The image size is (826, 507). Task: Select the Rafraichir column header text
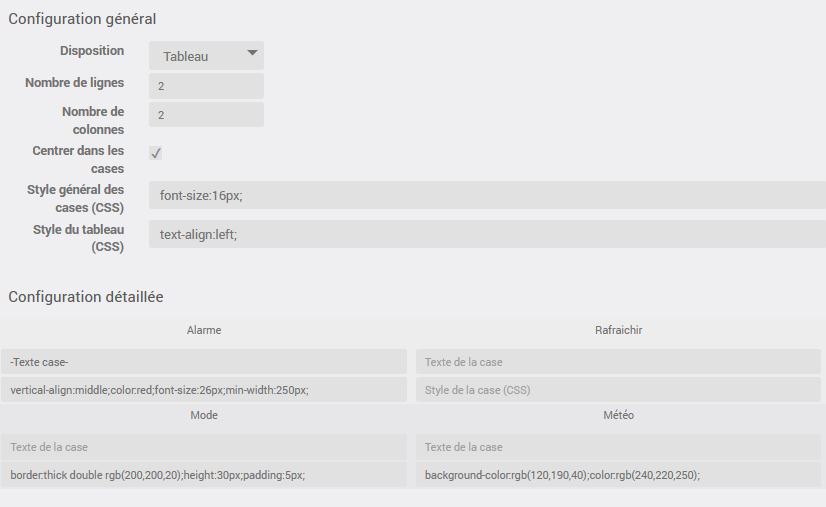(618, 330)
